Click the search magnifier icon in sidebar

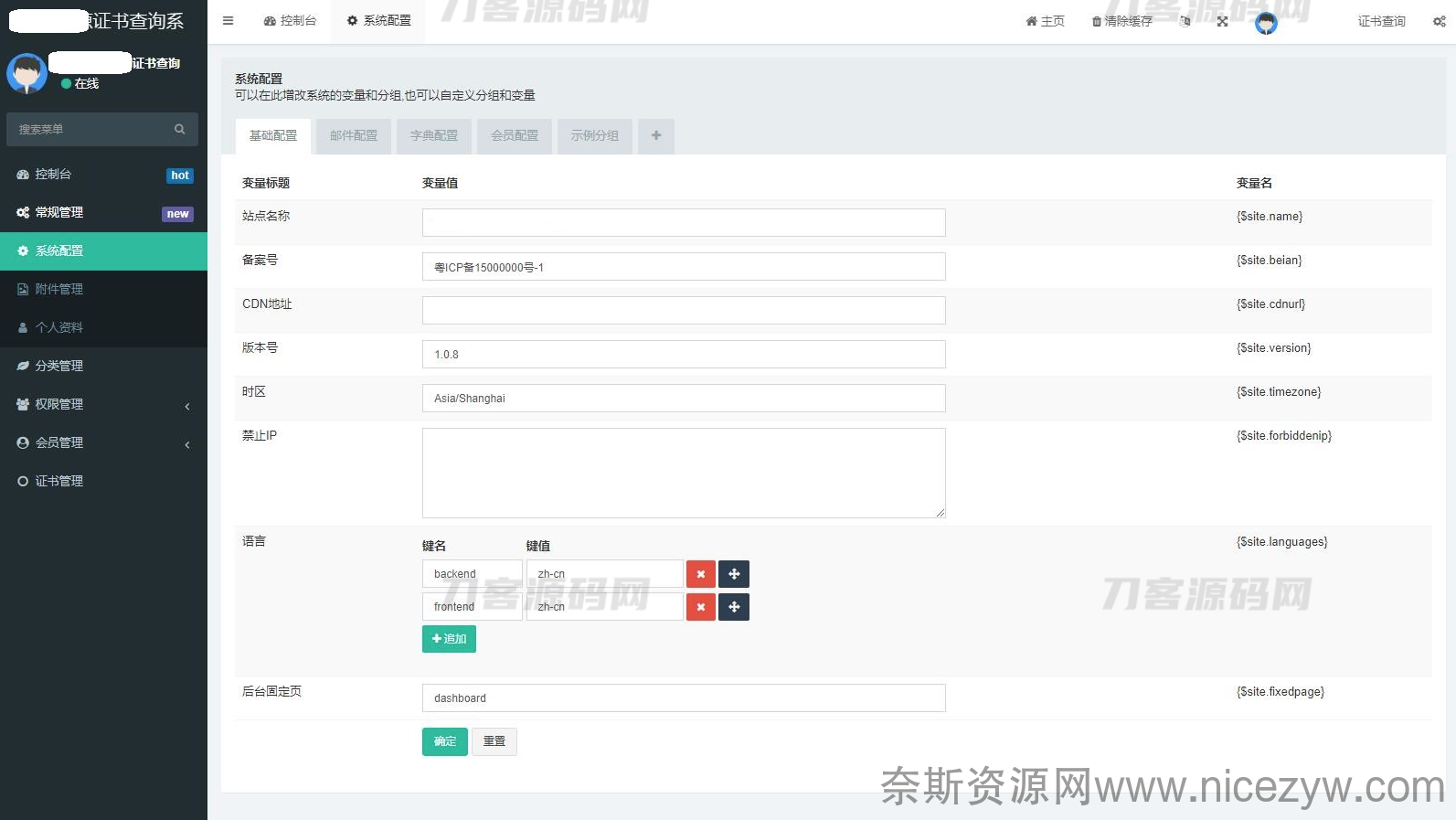[x=180, y=129]
